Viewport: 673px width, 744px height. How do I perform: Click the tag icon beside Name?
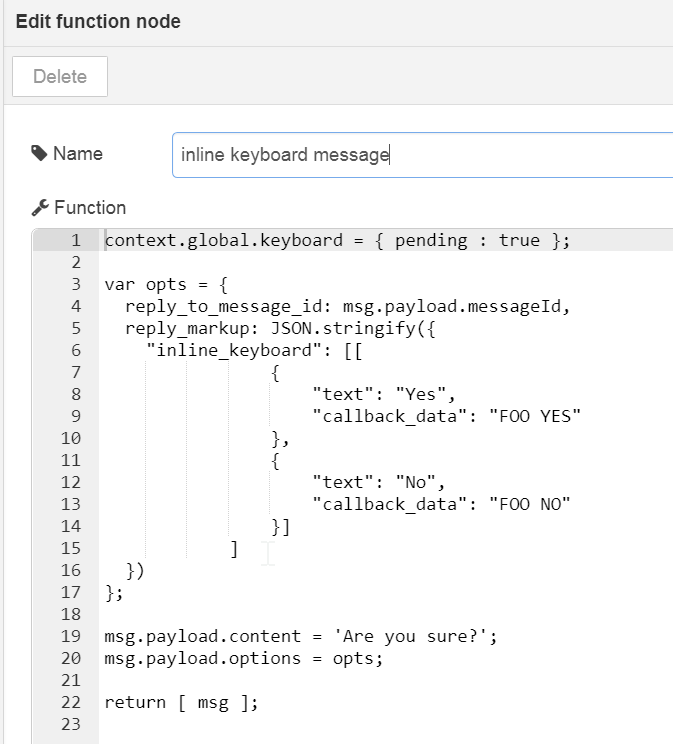click(x=39, y=154)
